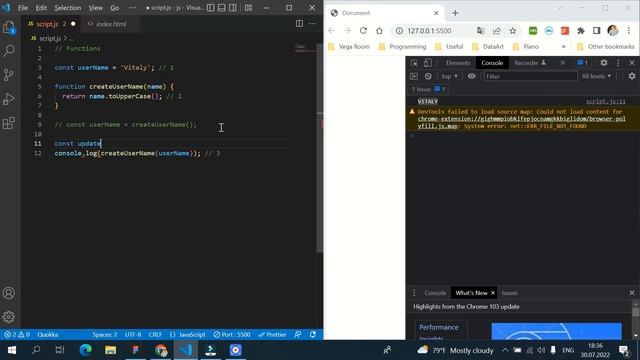Open the View menu
The height and width of the screenshot is (360, 640).
[96, 8]
